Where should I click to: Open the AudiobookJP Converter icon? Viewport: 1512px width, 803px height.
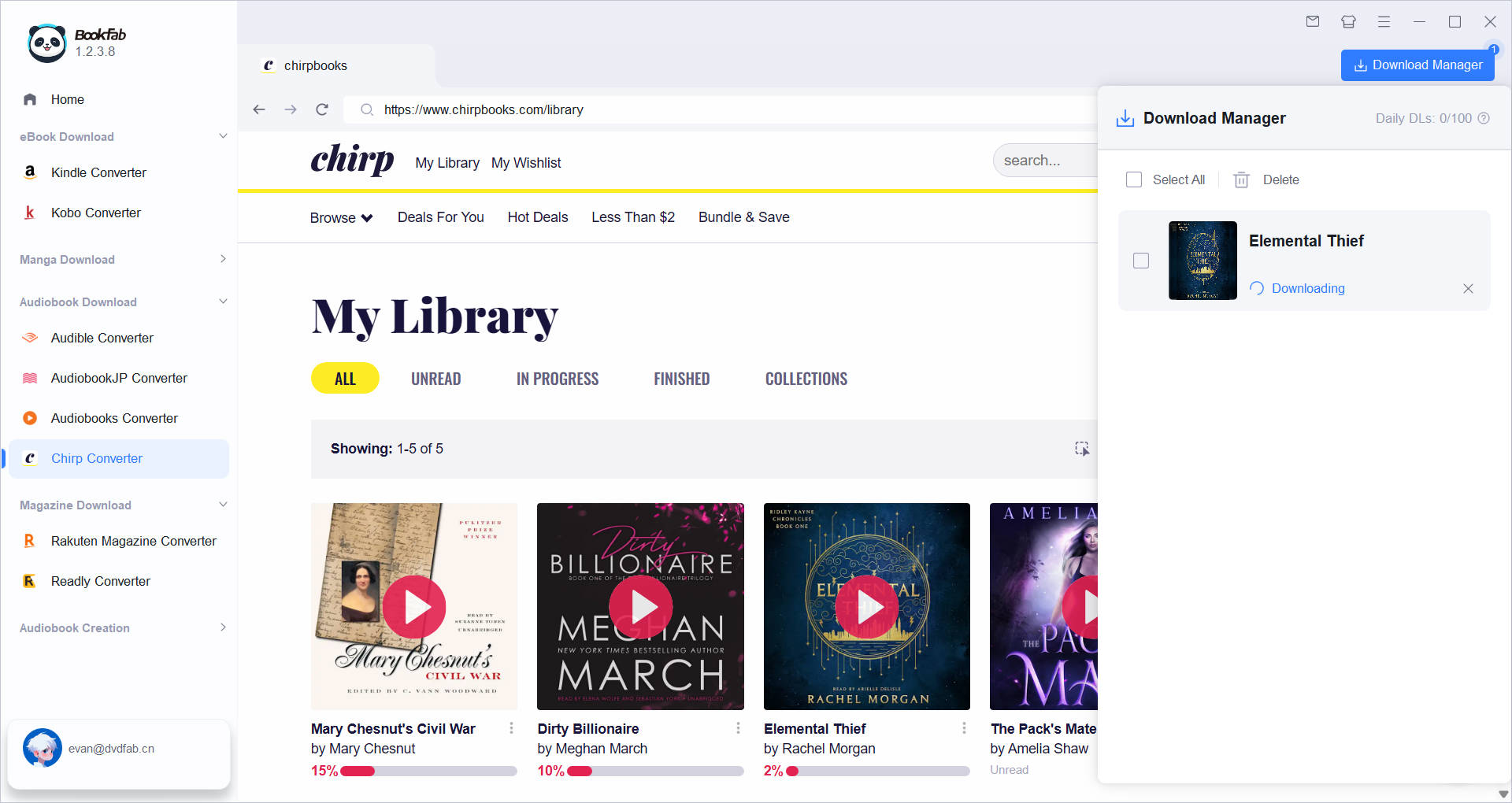30,378
